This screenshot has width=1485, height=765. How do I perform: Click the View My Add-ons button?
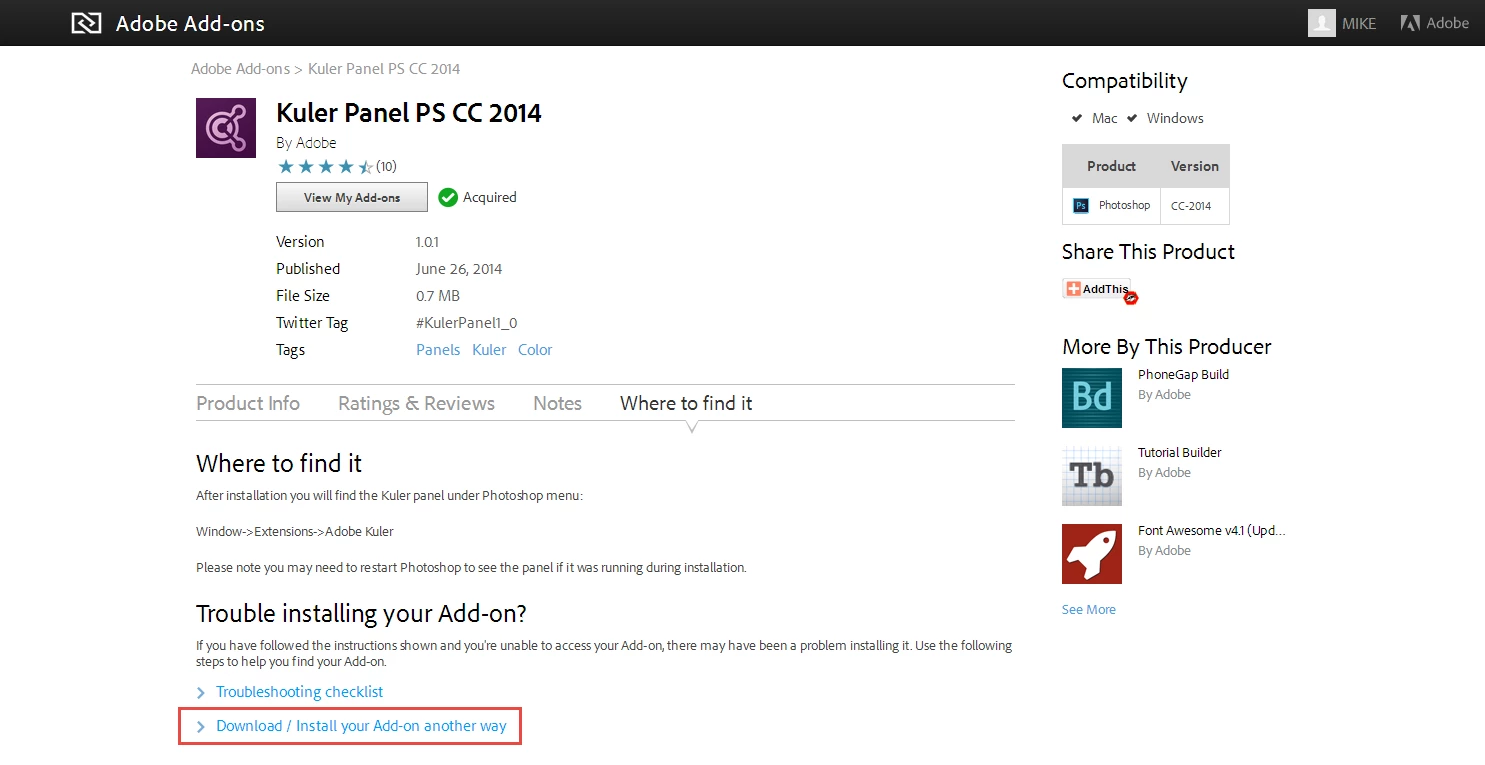(352, 197)
